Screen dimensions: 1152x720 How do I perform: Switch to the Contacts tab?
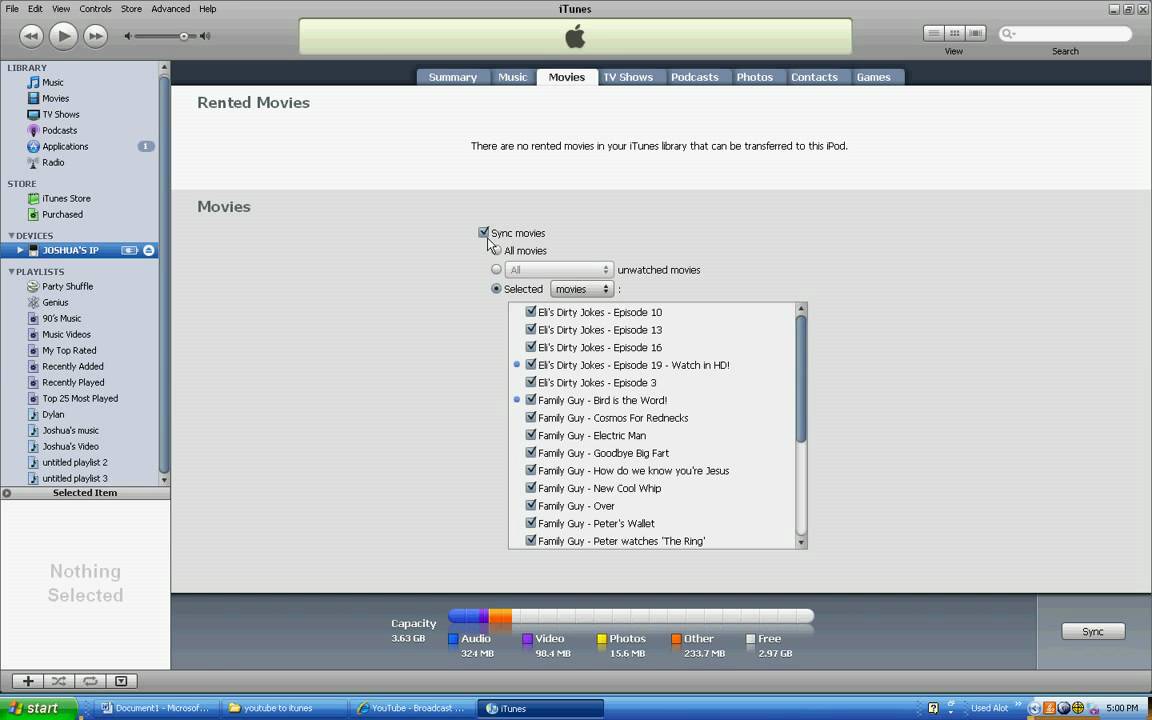point(814,77)
